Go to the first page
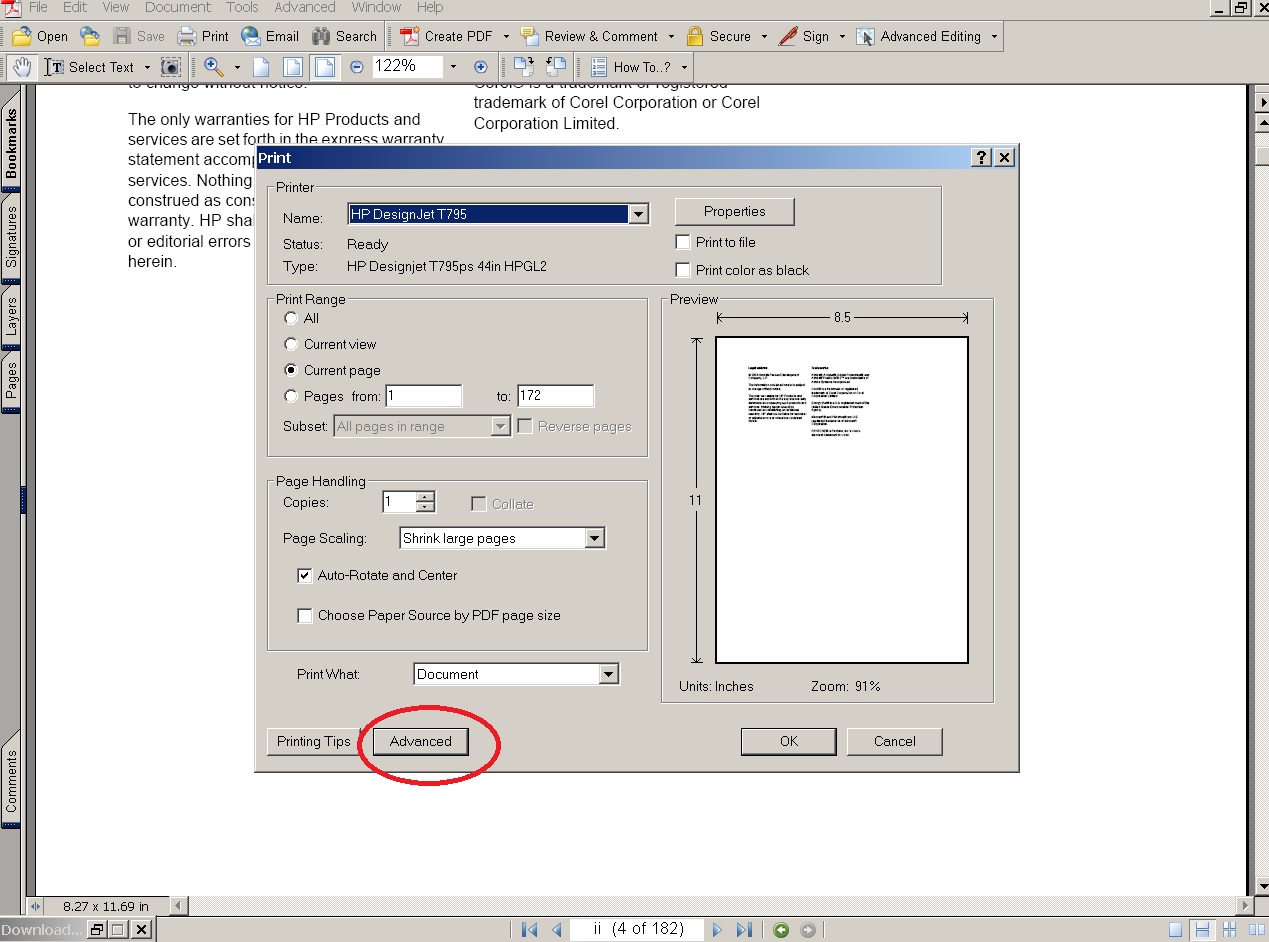Image resolution: width=1269 pixels, height=942 pixels. click(x=530, y=930)
